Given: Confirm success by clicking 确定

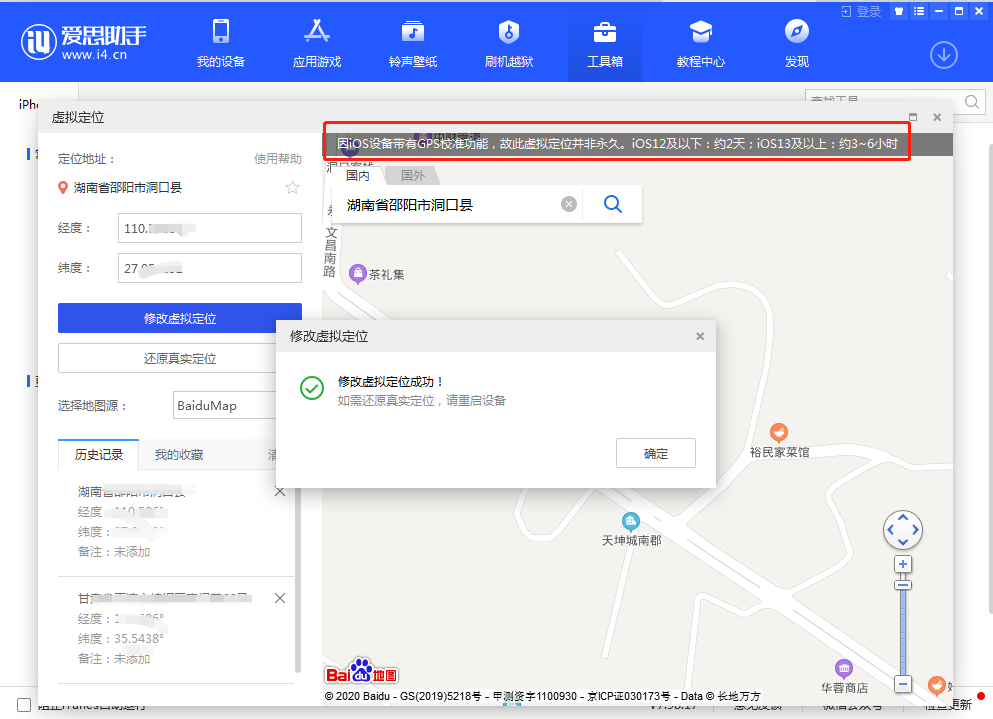Looking at the screenshot, I should pyautogui.click(x=655, y=452).
